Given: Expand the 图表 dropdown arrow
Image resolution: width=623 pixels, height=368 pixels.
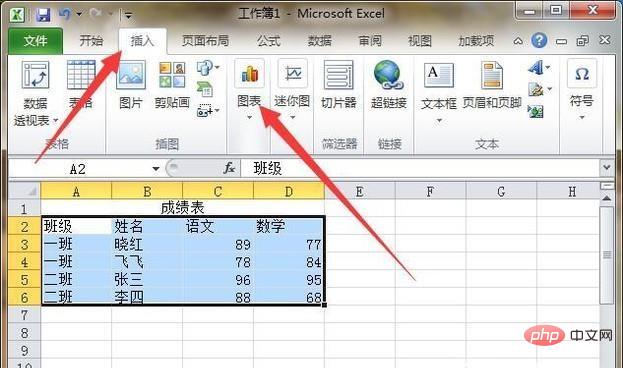Looking at the screenshot, I should 250,117.
